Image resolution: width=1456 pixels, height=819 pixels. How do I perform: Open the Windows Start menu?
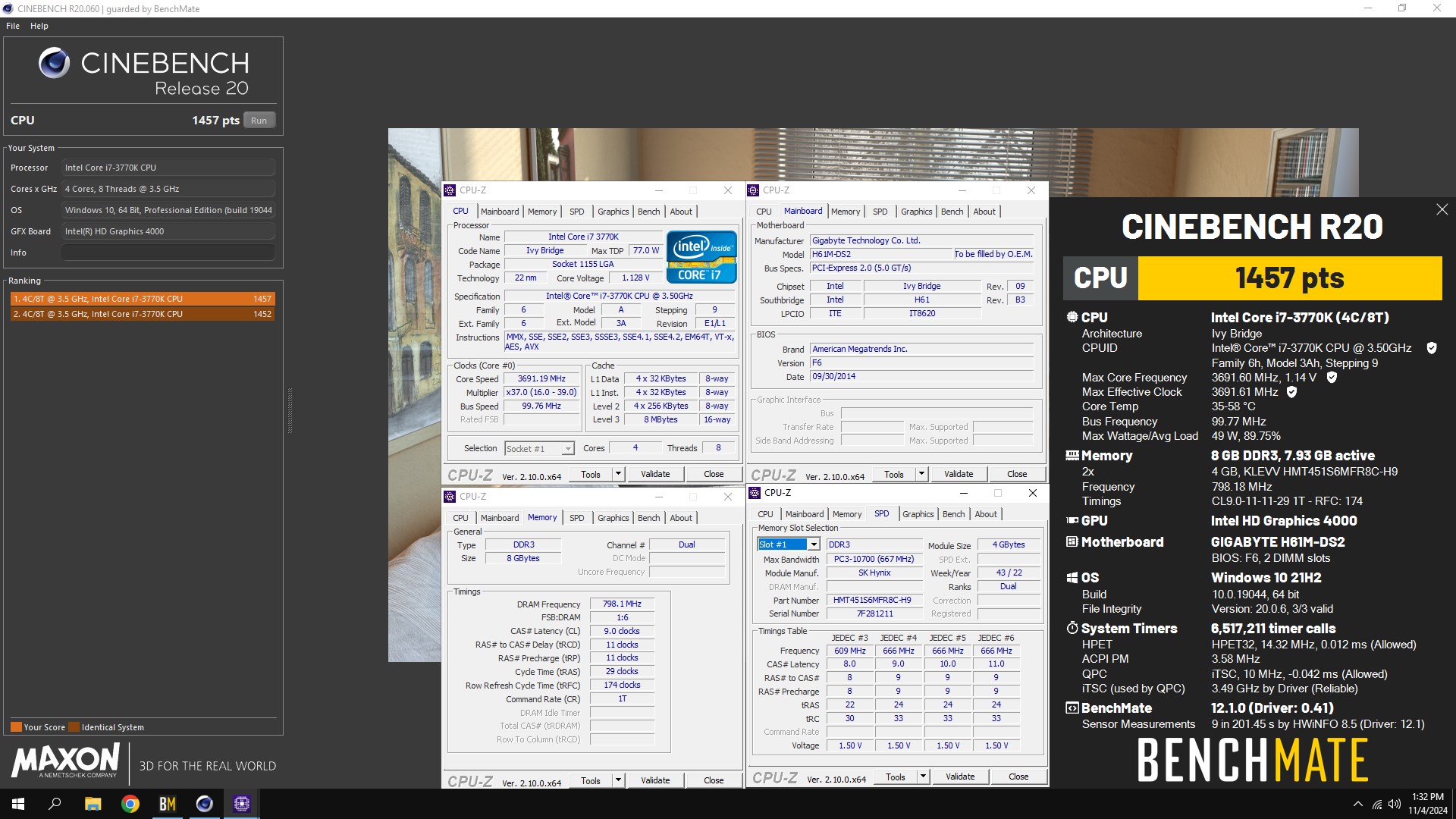pyautogui.click(x=18, y=804)
